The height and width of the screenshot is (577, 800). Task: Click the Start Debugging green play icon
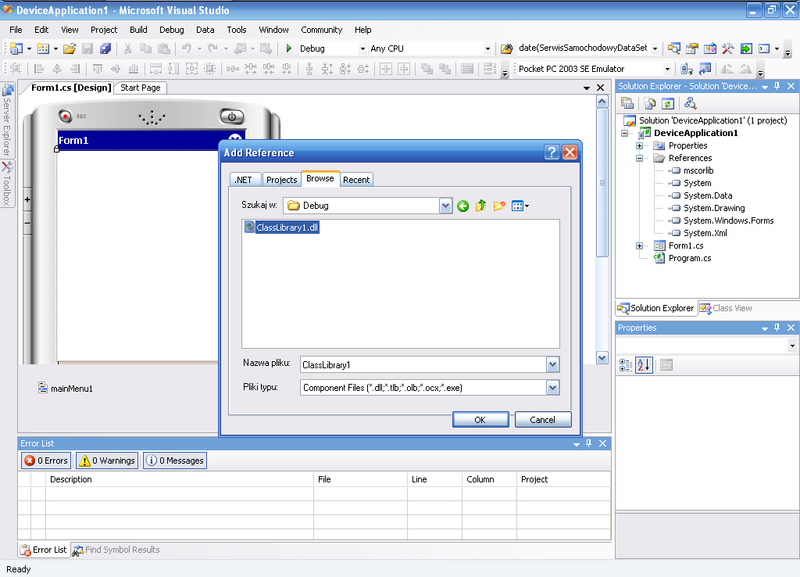tap(289, 48)
